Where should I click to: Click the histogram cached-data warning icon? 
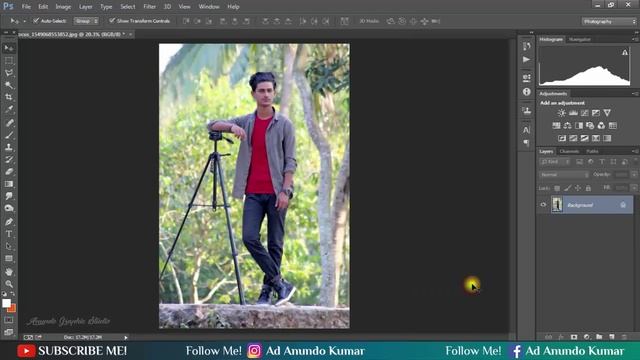[x=625, y=52]
